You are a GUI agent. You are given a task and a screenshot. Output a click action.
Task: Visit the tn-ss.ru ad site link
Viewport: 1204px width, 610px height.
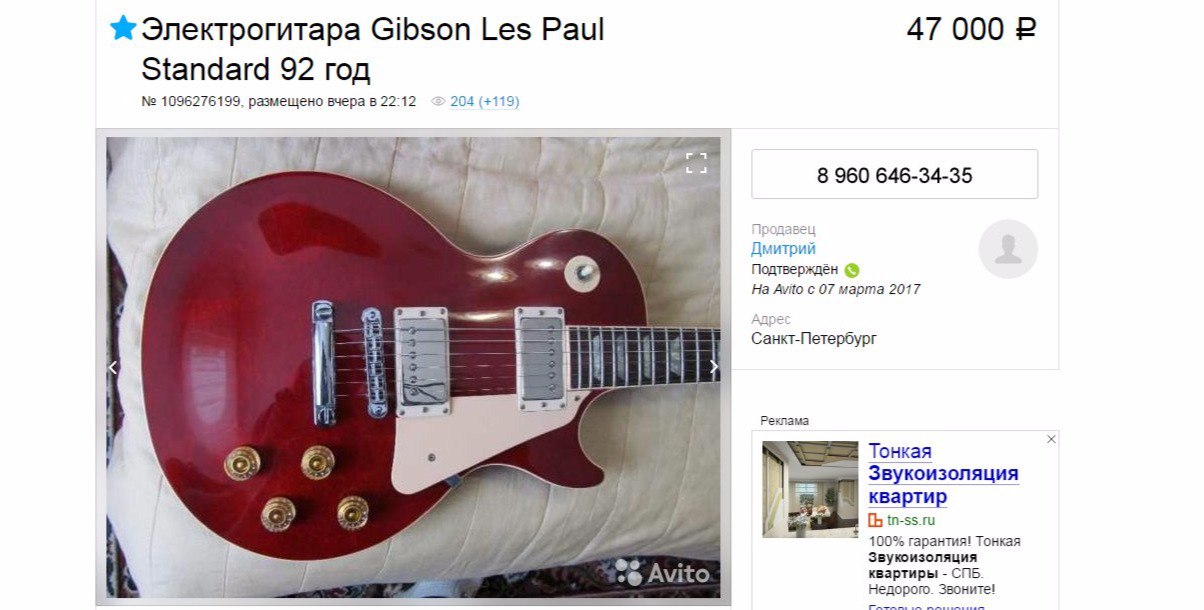(x=911, y=520)
